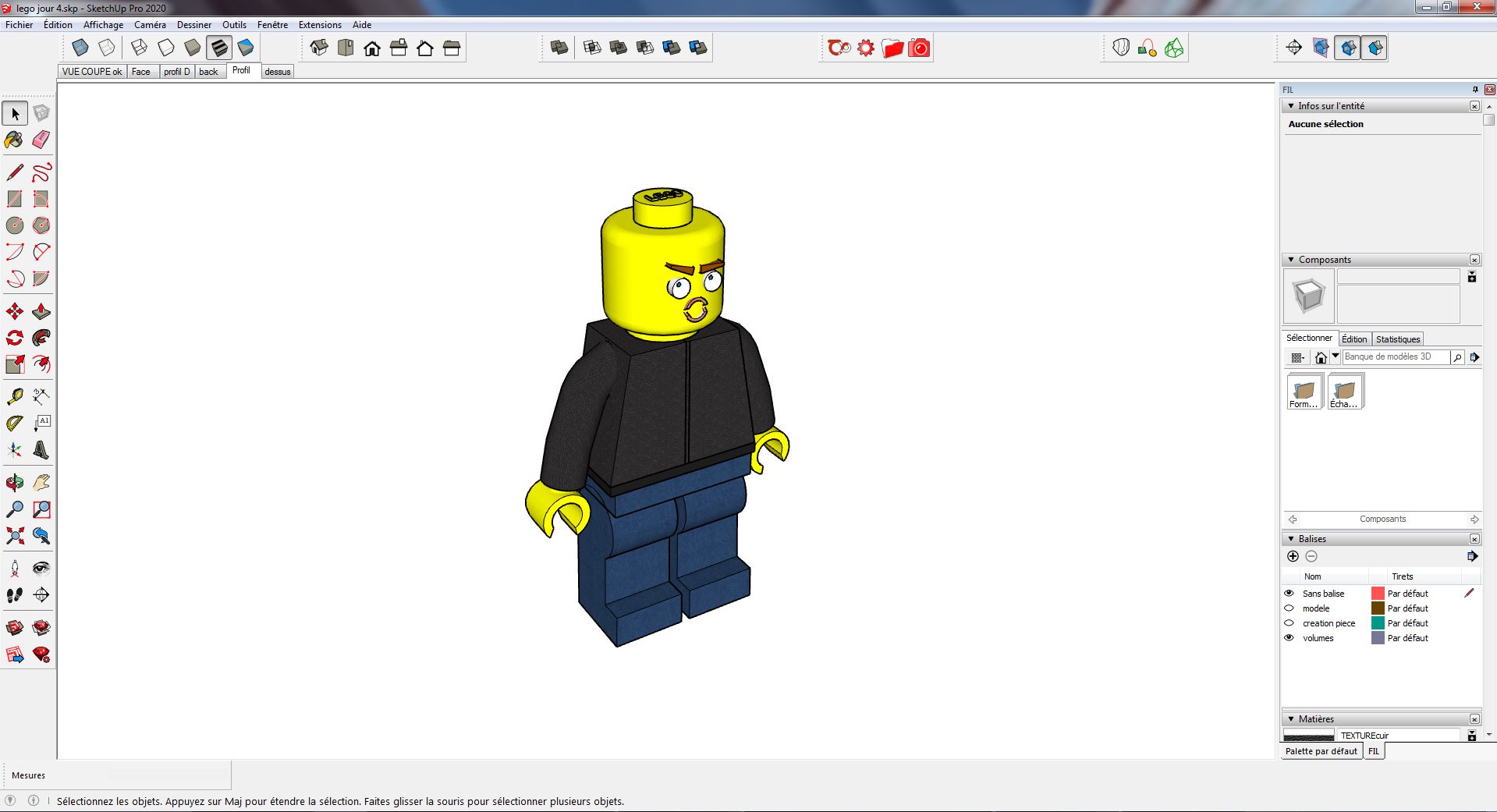Click the search button in Composants
Image resolution: width=1497 pixels, height=812 pixels.
coord(1457,357)
